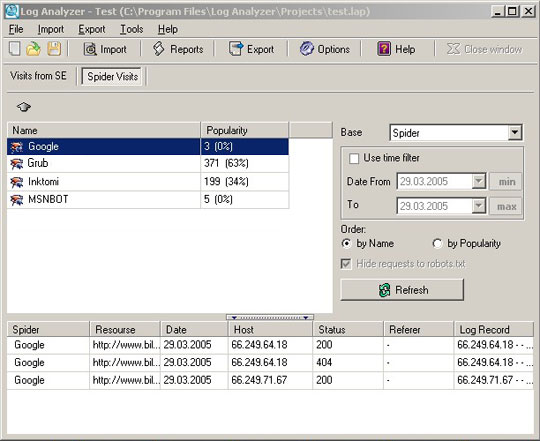540x441 pixels.
Task: Click the status cell showing 404
Action: (348, 363)
